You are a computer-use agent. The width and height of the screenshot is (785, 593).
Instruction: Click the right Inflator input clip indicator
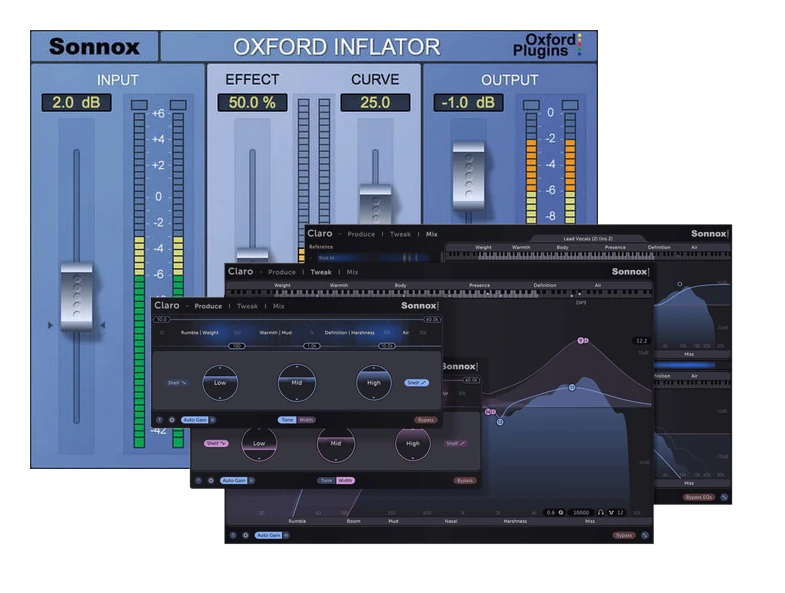178,105
